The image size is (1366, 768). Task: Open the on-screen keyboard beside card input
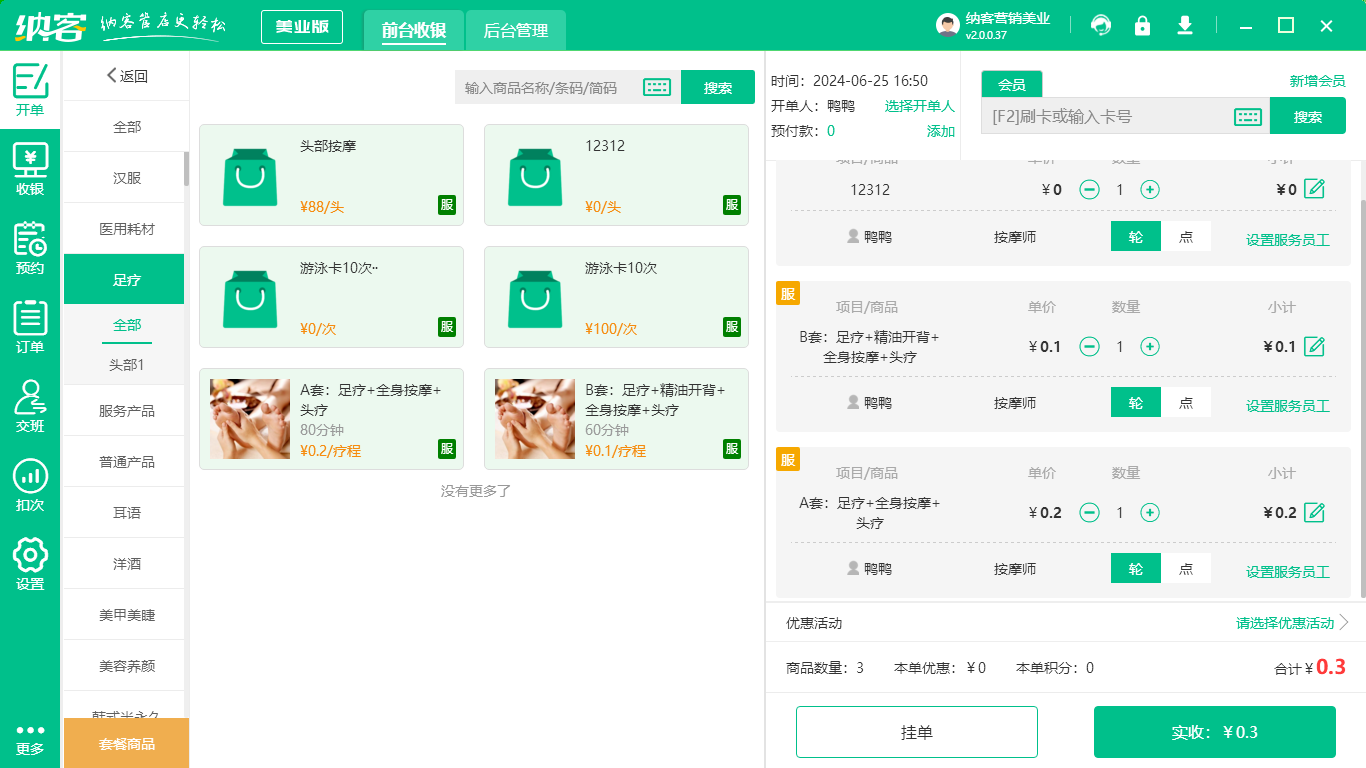pyautogui.click(x=1247, y=115)
